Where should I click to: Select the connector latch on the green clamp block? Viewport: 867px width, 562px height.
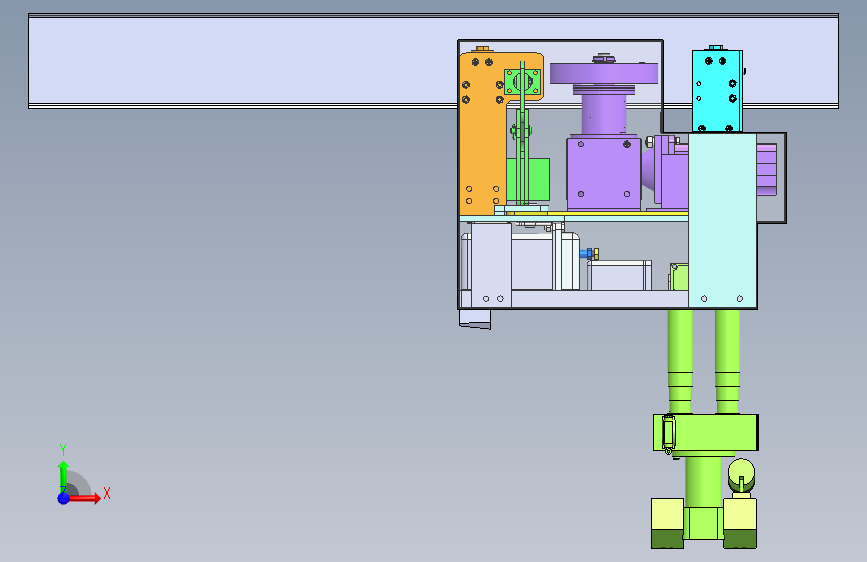668,433
